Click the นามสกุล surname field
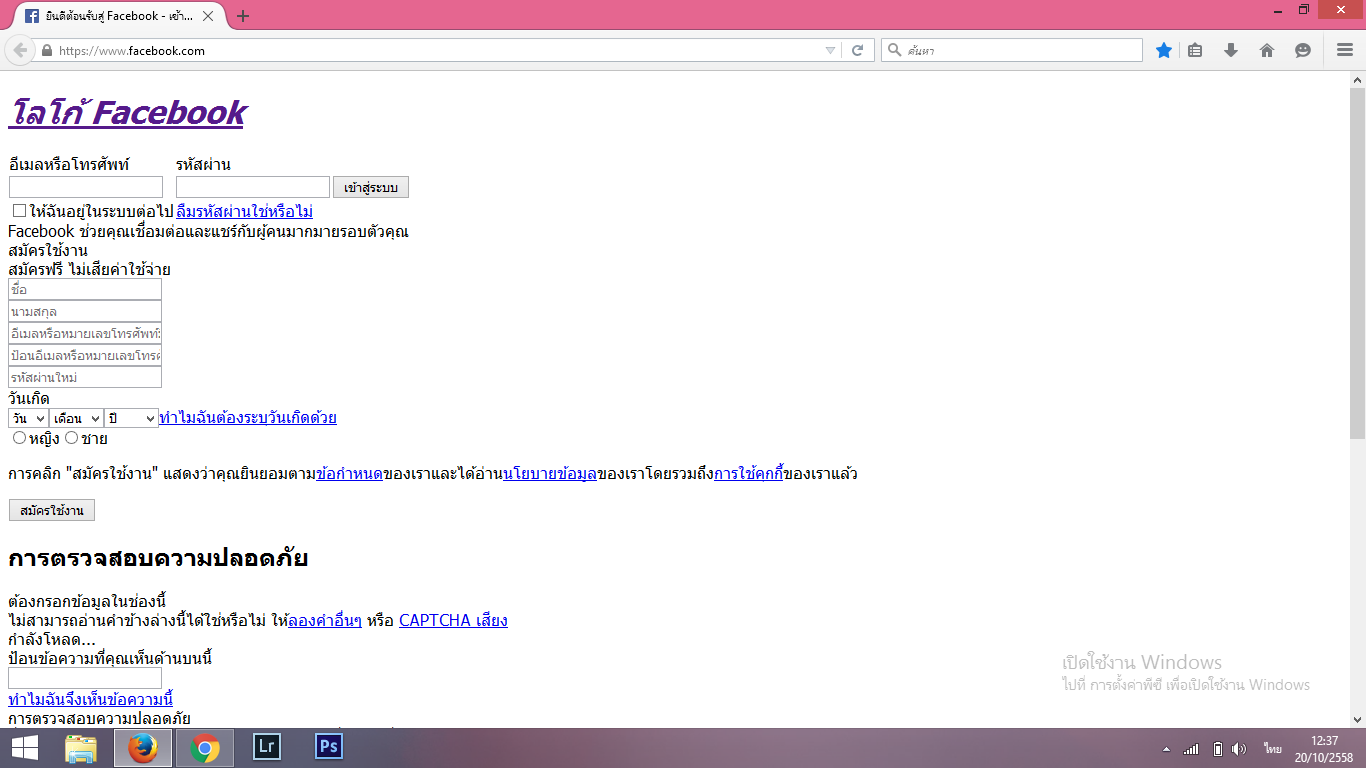This screenshot has height=768, width=1366. click(x=85, y=311)
